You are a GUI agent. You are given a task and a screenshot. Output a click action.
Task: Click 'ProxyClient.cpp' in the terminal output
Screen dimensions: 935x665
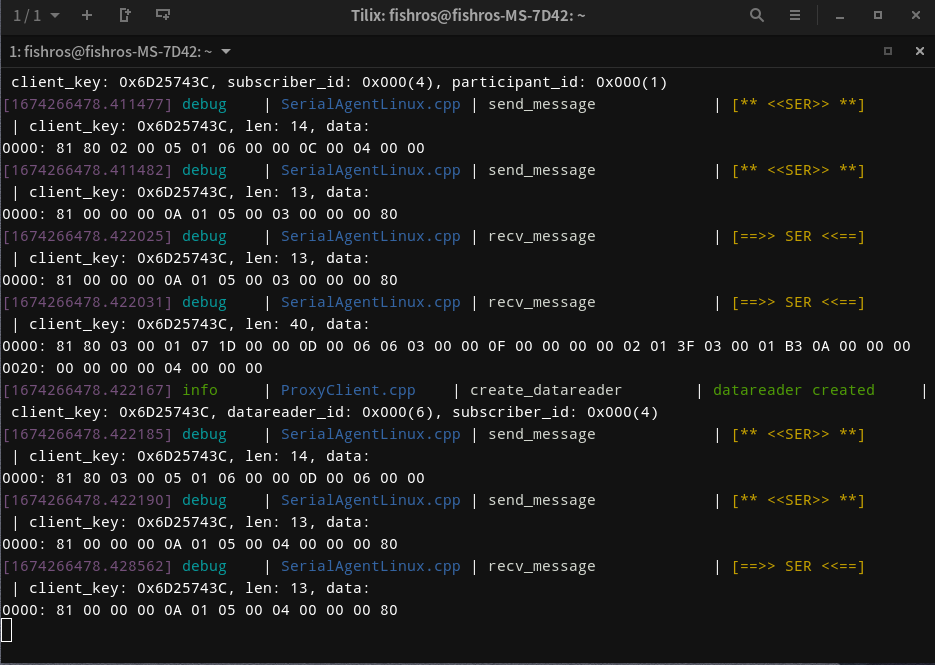[348, 390]
